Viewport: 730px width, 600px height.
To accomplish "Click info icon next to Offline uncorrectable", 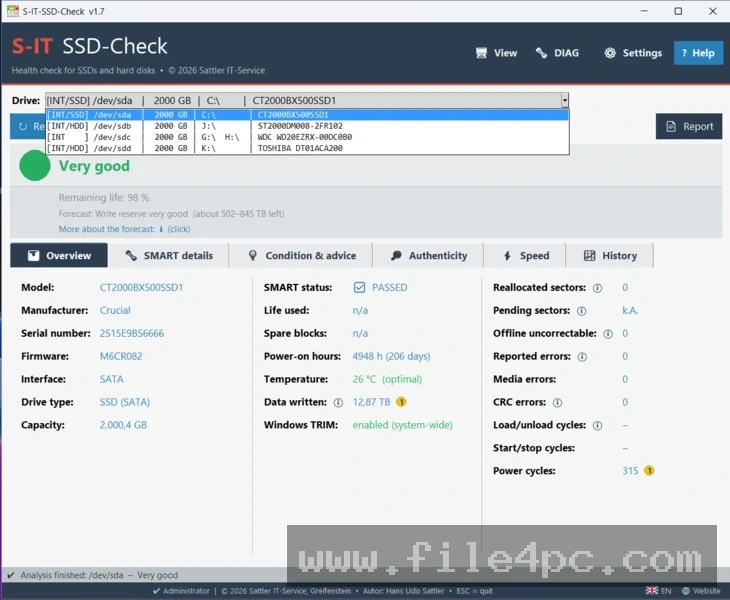I will coord(608,334).
